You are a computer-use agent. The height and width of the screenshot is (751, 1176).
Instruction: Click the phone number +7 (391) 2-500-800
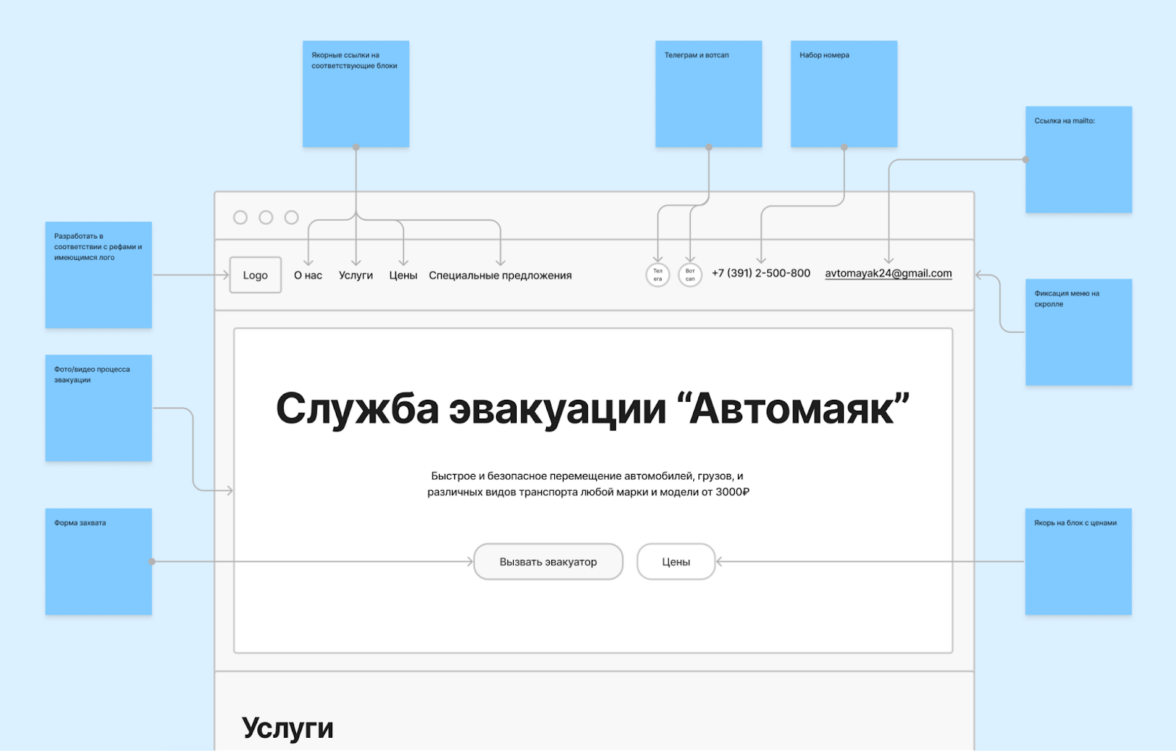tap(760, 273)
